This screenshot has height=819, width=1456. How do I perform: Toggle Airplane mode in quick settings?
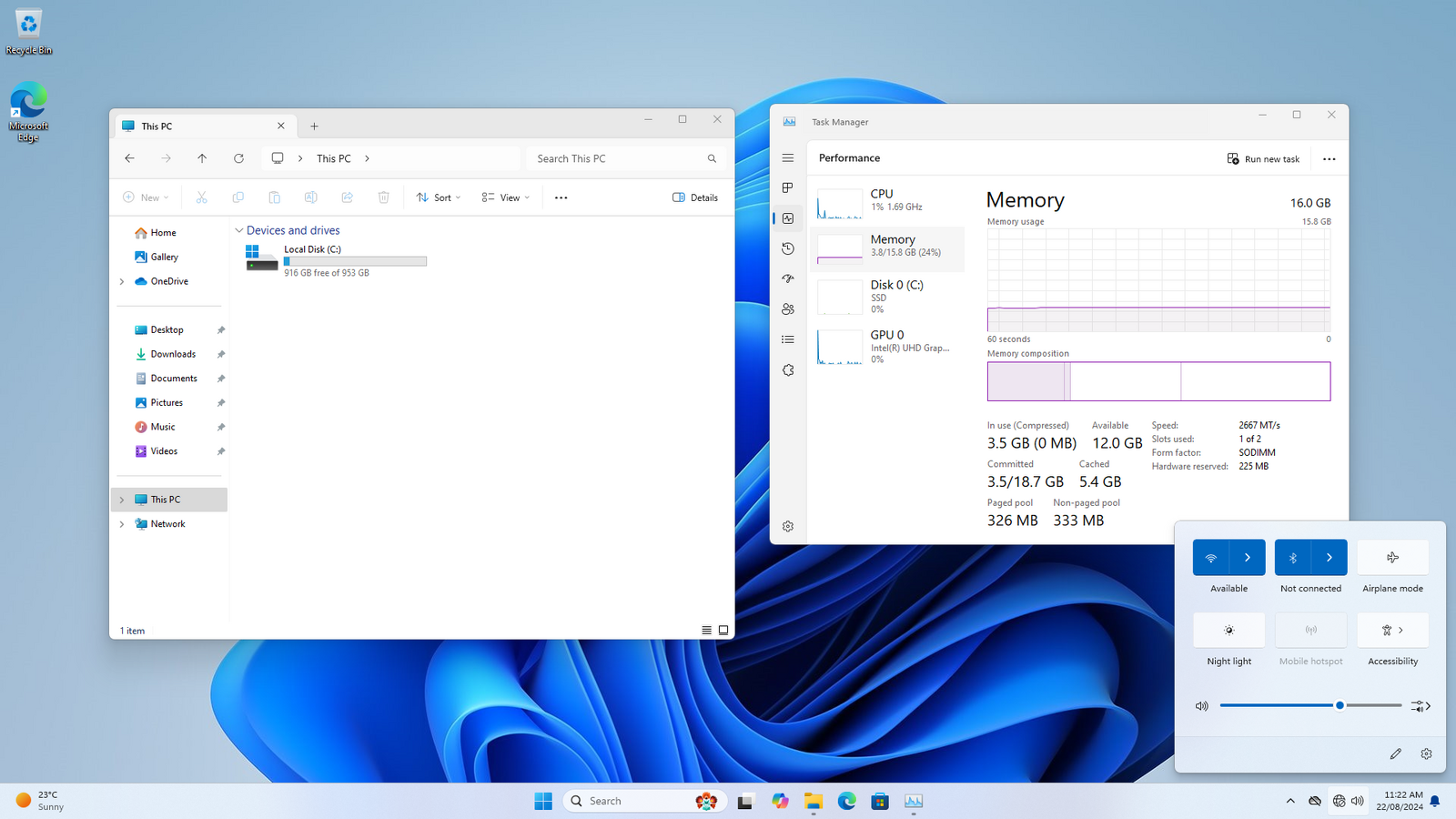point(1393,558)
